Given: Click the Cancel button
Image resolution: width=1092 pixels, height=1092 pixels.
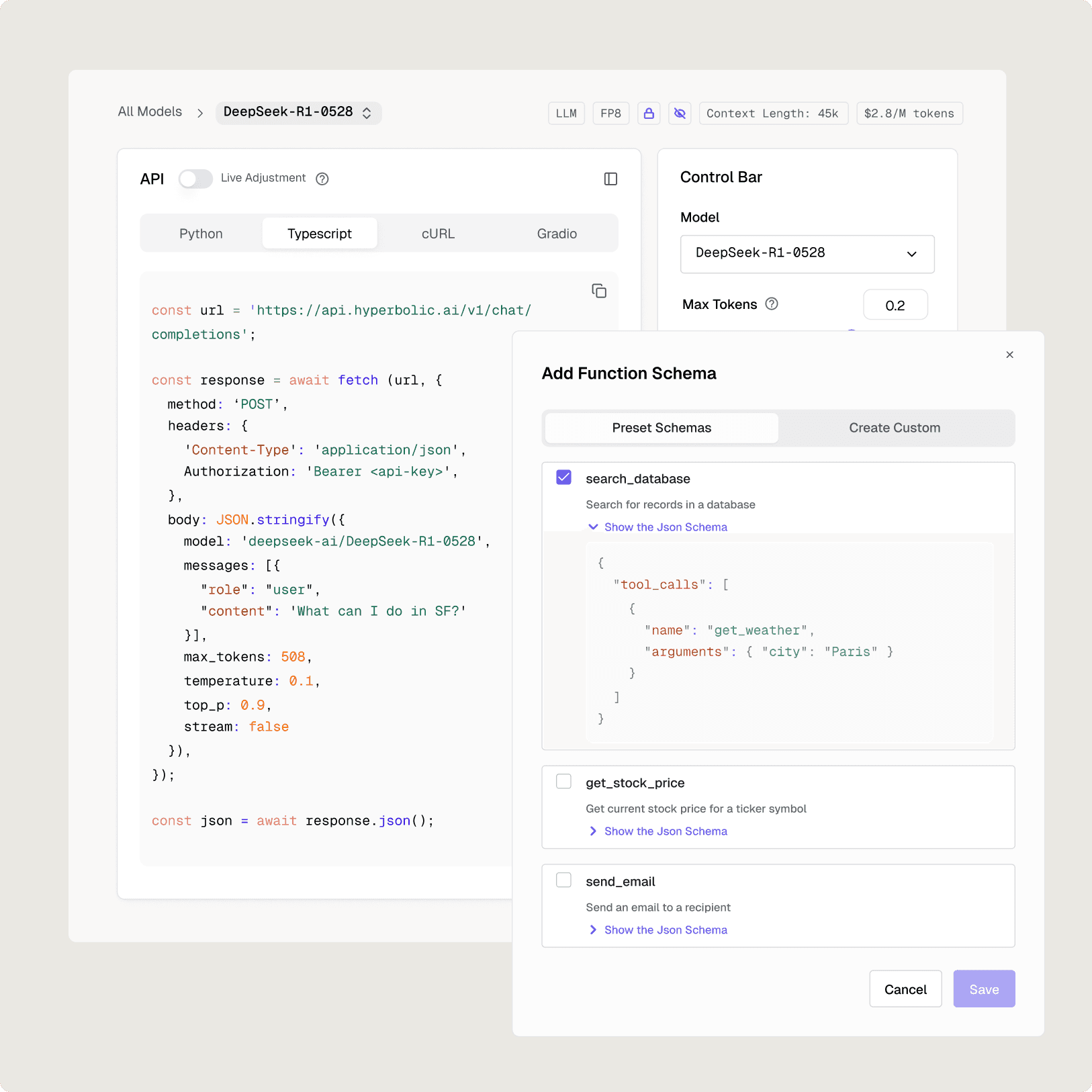Looking at the screenshot, I should (905, 989).
